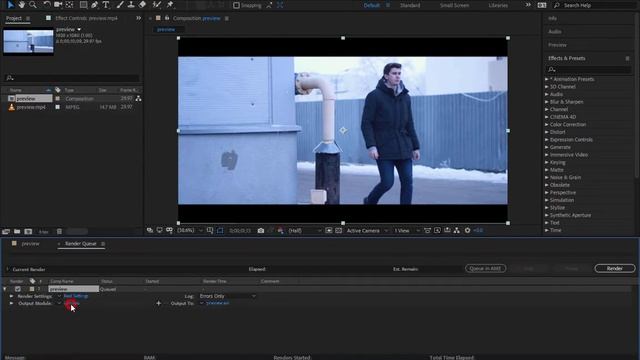Select the Roto Brush tool
This screenshot has width=640, height=360.
coord(157,5)
